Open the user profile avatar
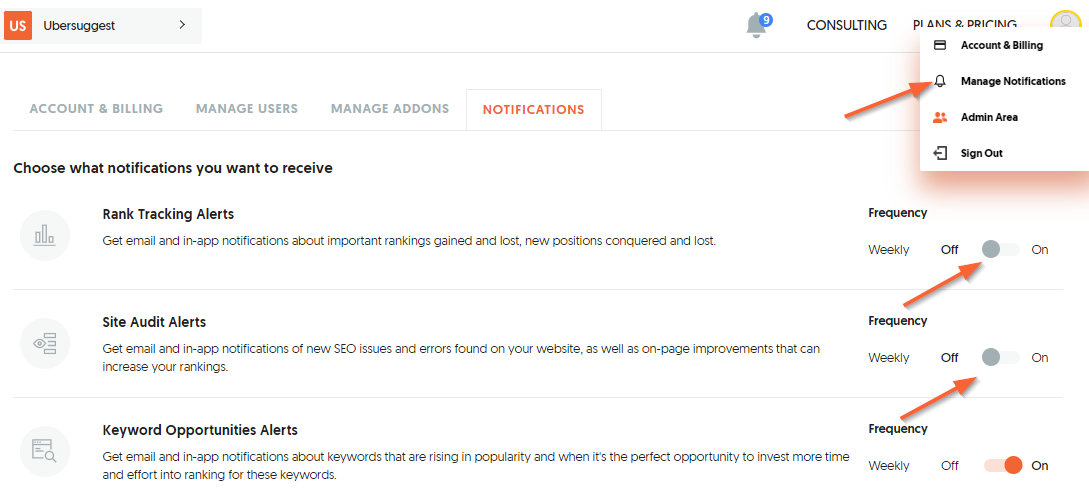The width and height of the screenshot is (1089, 494). coord(1065,21)
